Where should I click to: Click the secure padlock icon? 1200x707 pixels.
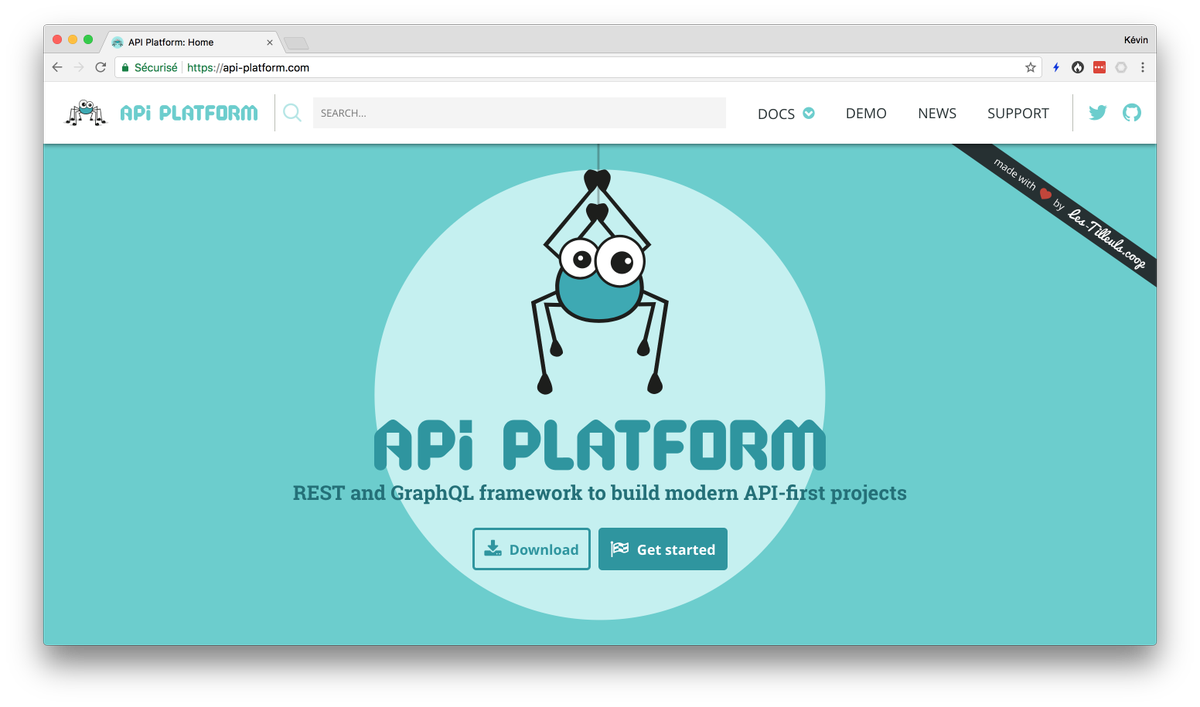[125, 68]
